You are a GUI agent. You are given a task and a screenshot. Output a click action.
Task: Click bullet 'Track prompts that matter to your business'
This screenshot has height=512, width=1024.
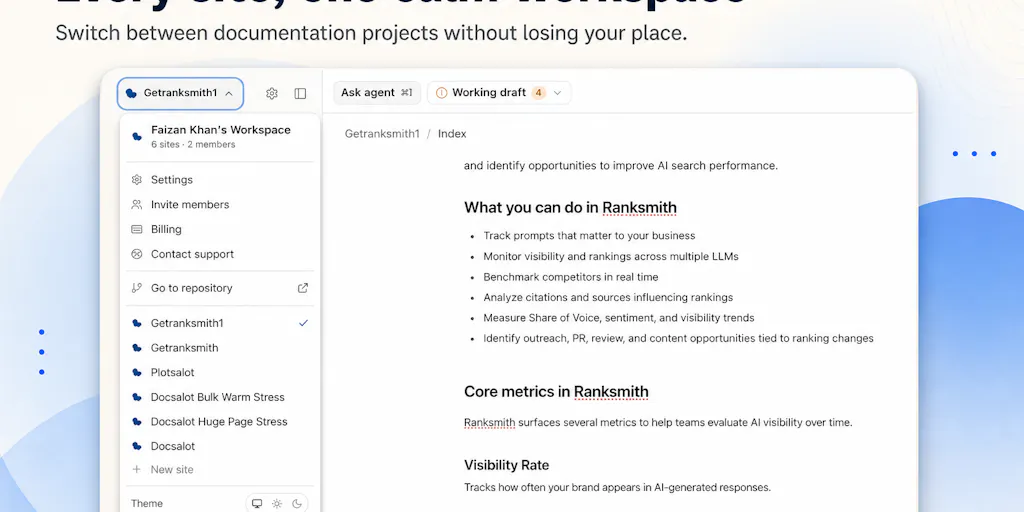pos(589,236)
